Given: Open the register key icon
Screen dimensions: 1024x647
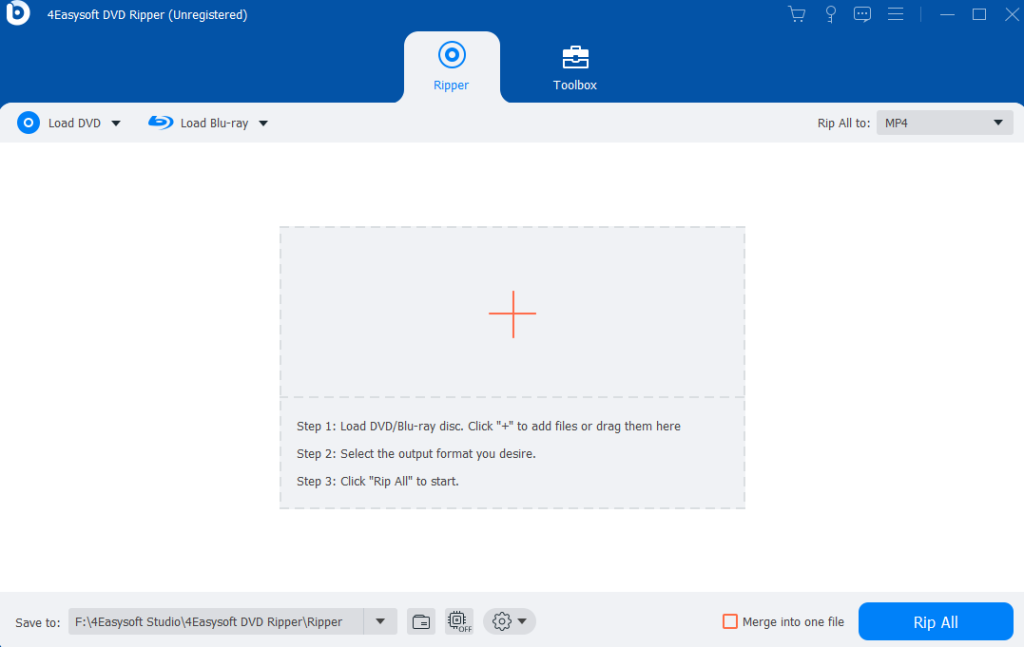Looking at the screenshot, I should click(829, 14).
